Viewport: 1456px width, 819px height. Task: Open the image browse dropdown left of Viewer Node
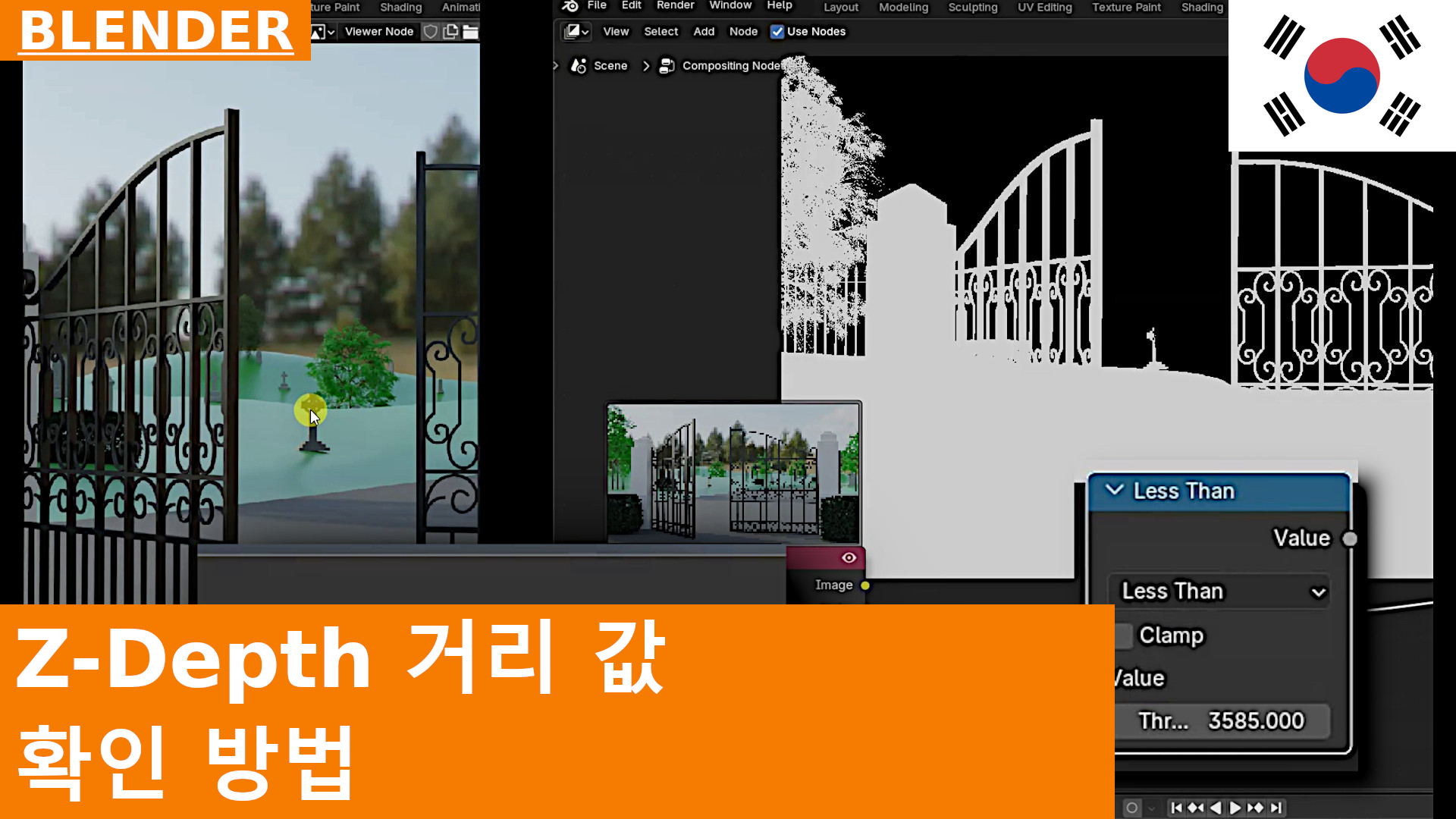[x=322, y=32]
